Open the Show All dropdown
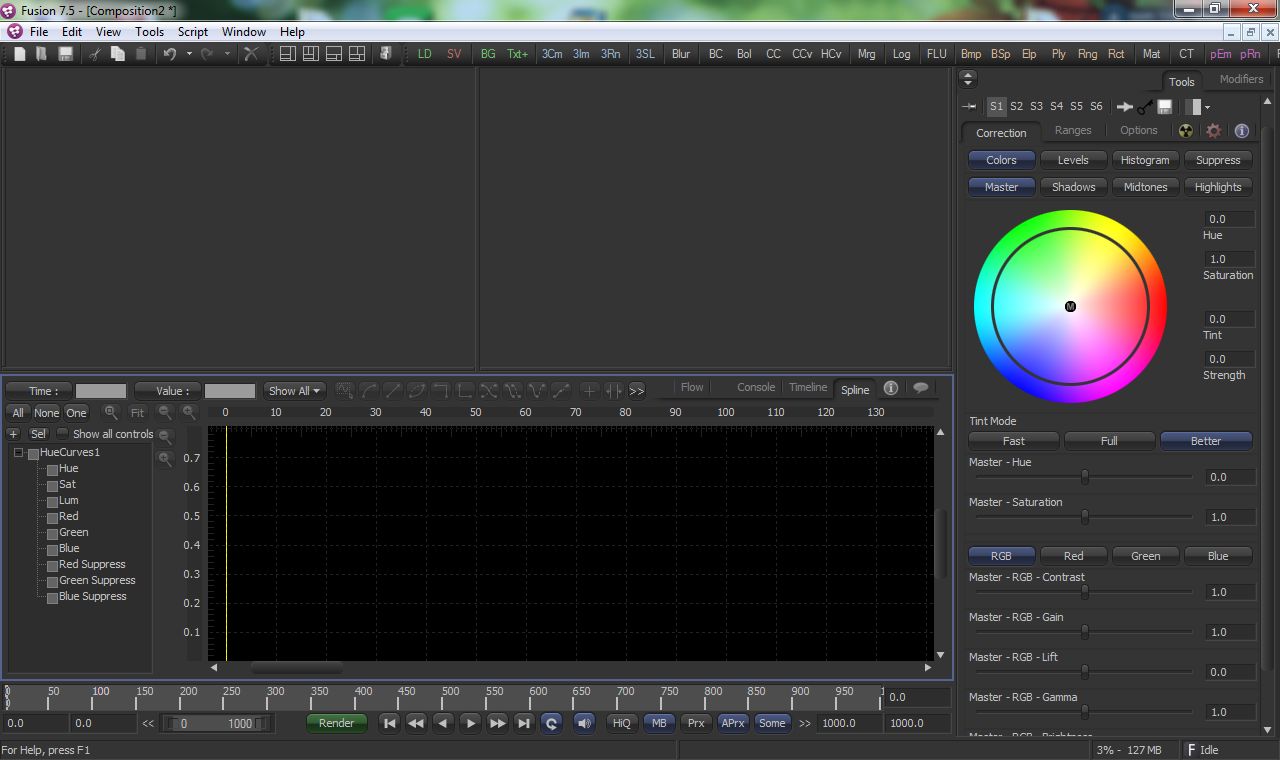This screenshot has width=1280, height=760. coord(294,391)
